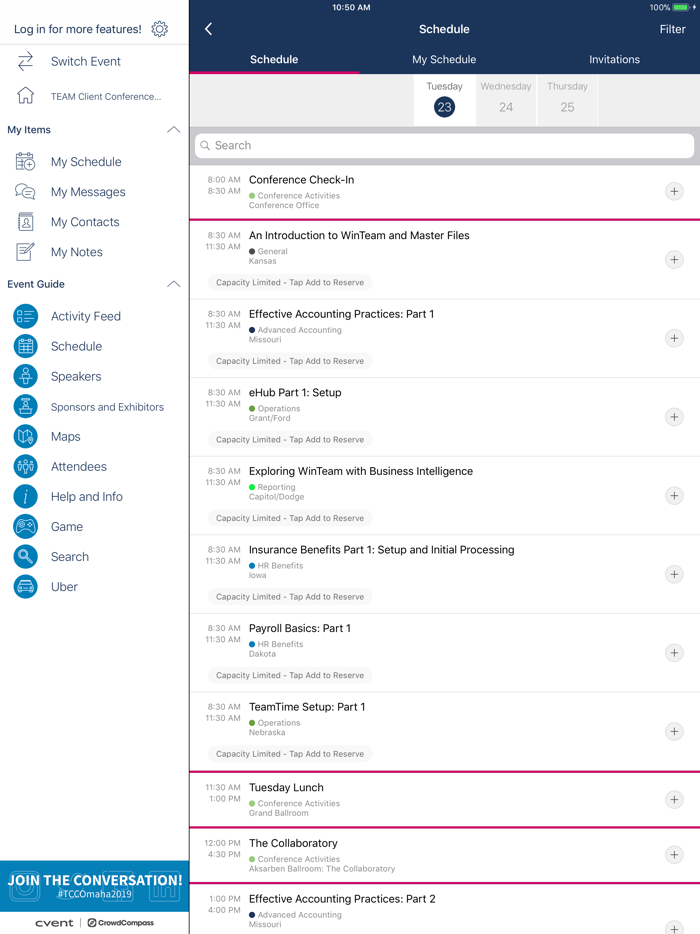This screenshot has height=934, width=700.
Task: Tap the Maps icon
Action: point(26,437)
